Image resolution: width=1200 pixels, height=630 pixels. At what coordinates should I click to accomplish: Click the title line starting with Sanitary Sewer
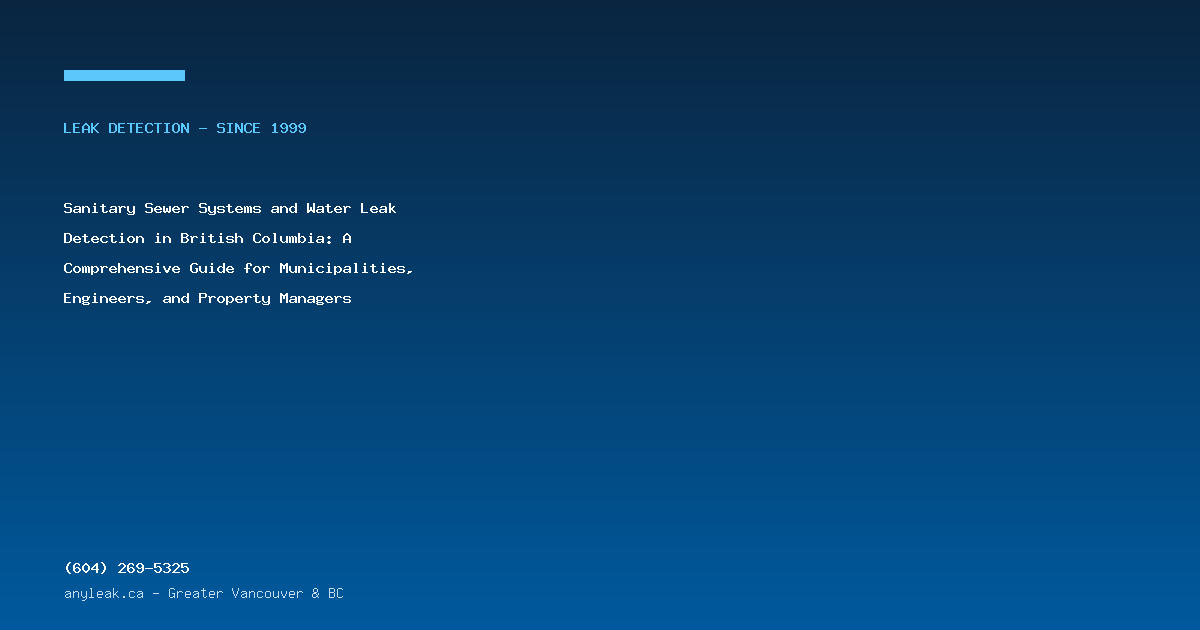(x=230, y=209)
